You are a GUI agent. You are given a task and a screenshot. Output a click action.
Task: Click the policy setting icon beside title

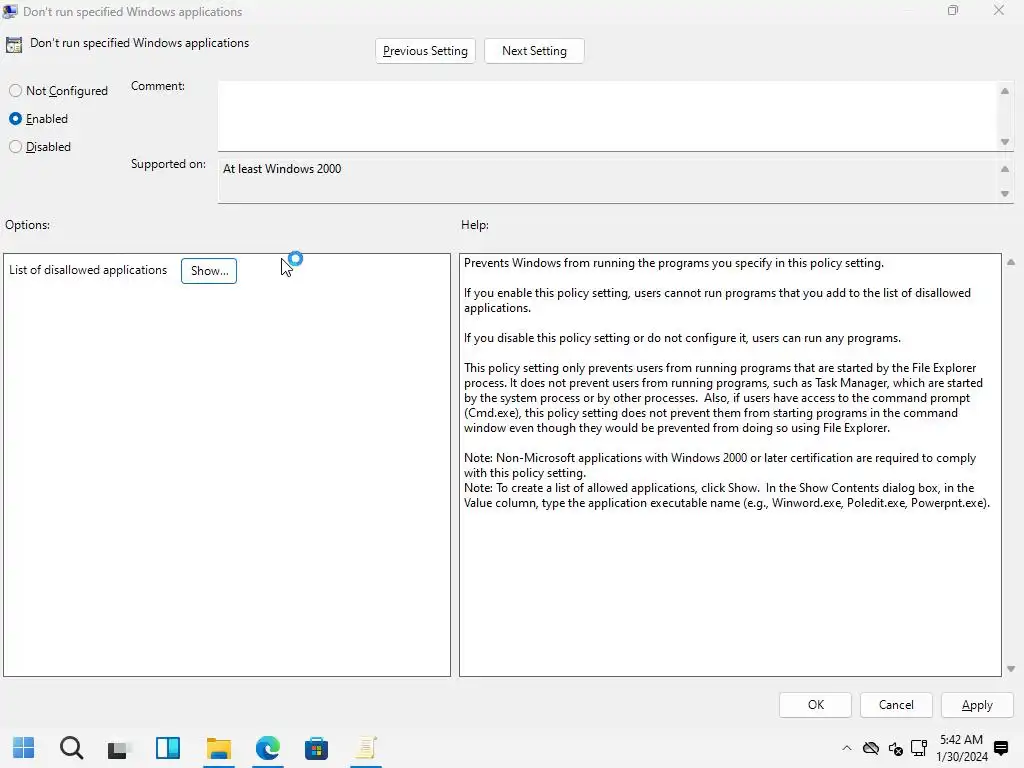pyautogui.click(x=14, y=44)
